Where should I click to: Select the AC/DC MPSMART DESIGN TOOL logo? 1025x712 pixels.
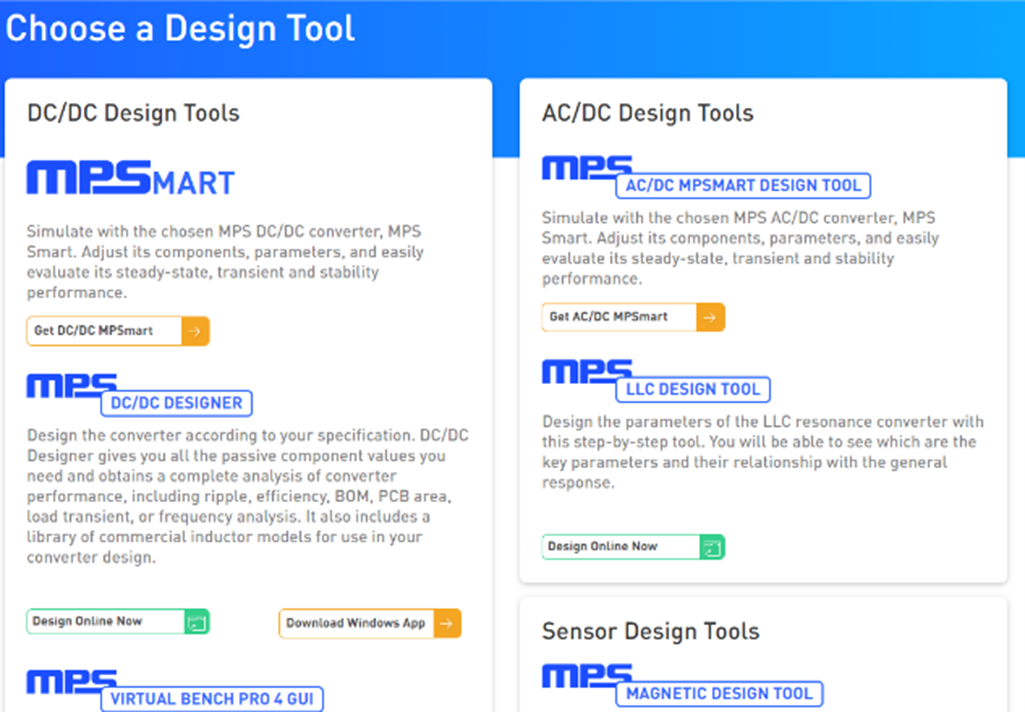(x=706, y=177)
